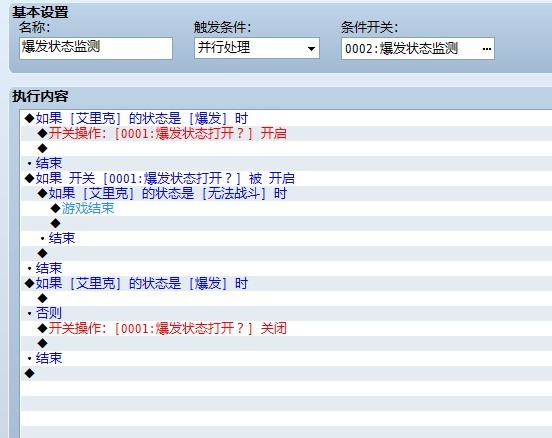Click the ellipsis button for 条件开关
This screenshot has width=552, height=438.
click(x=487, y=49)
